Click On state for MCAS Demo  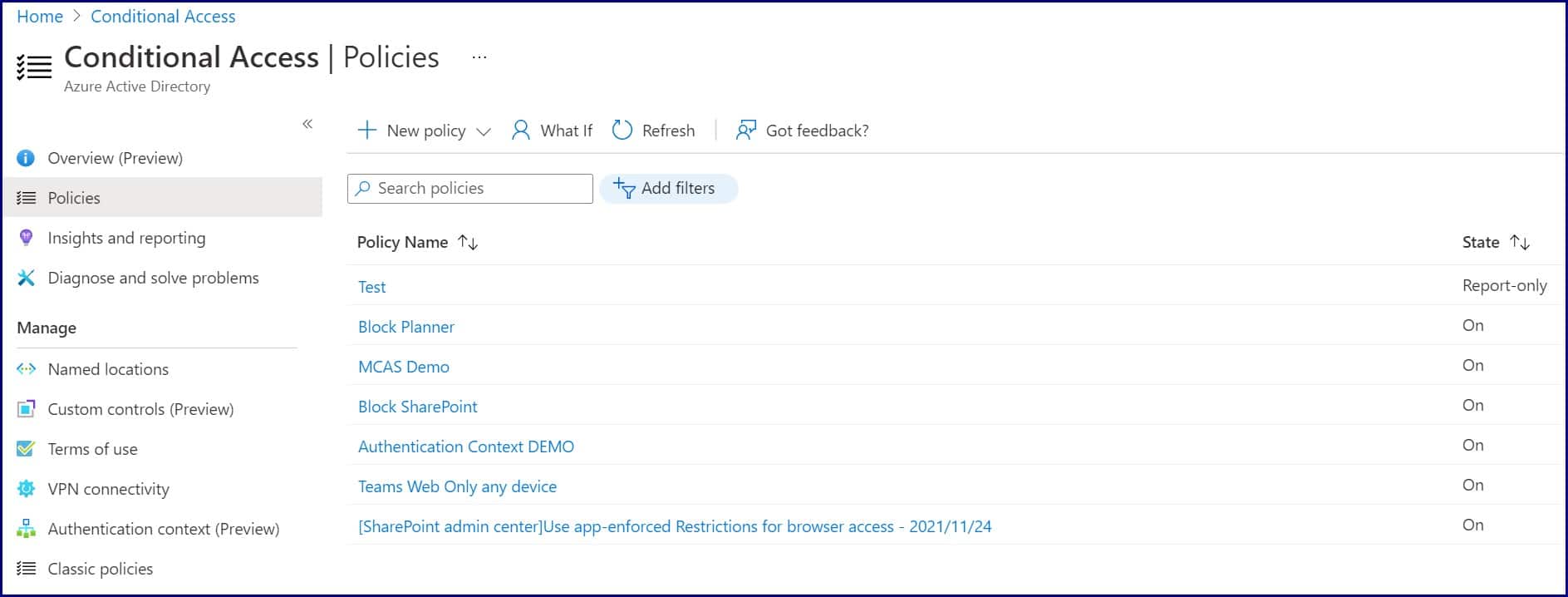1473,365
